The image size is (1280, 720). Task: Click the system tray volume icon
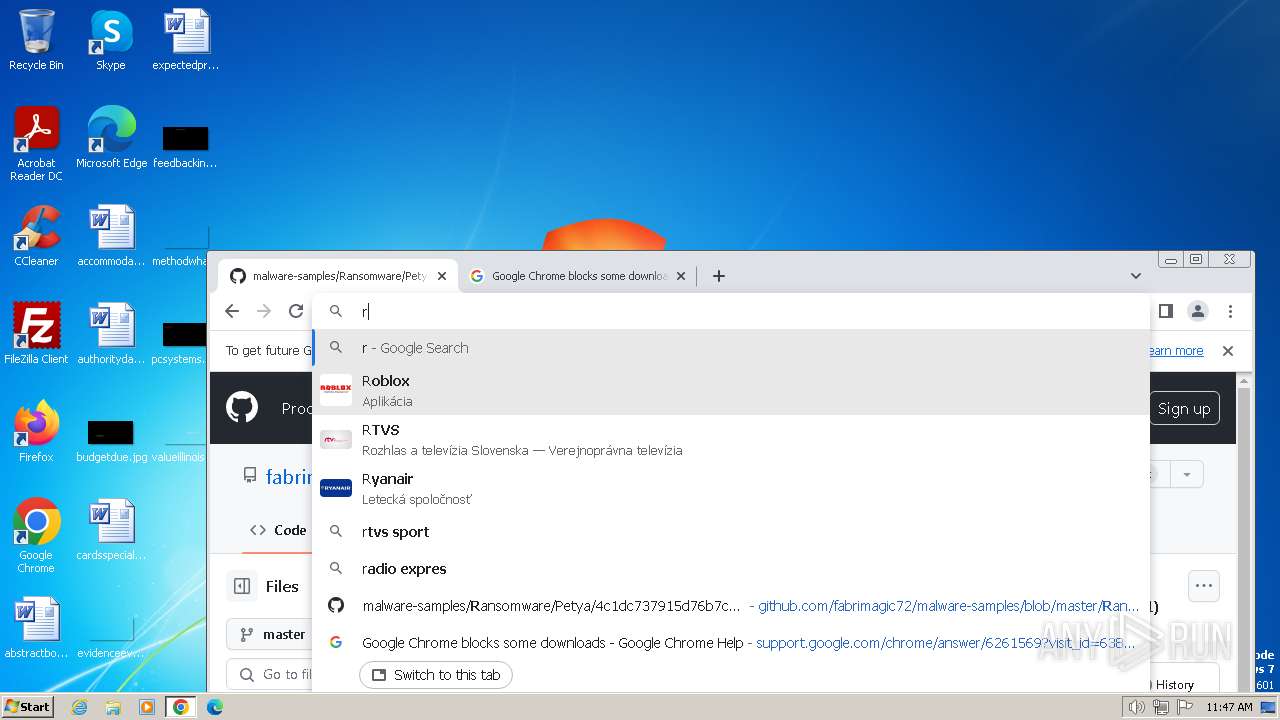coord(1137,707)
